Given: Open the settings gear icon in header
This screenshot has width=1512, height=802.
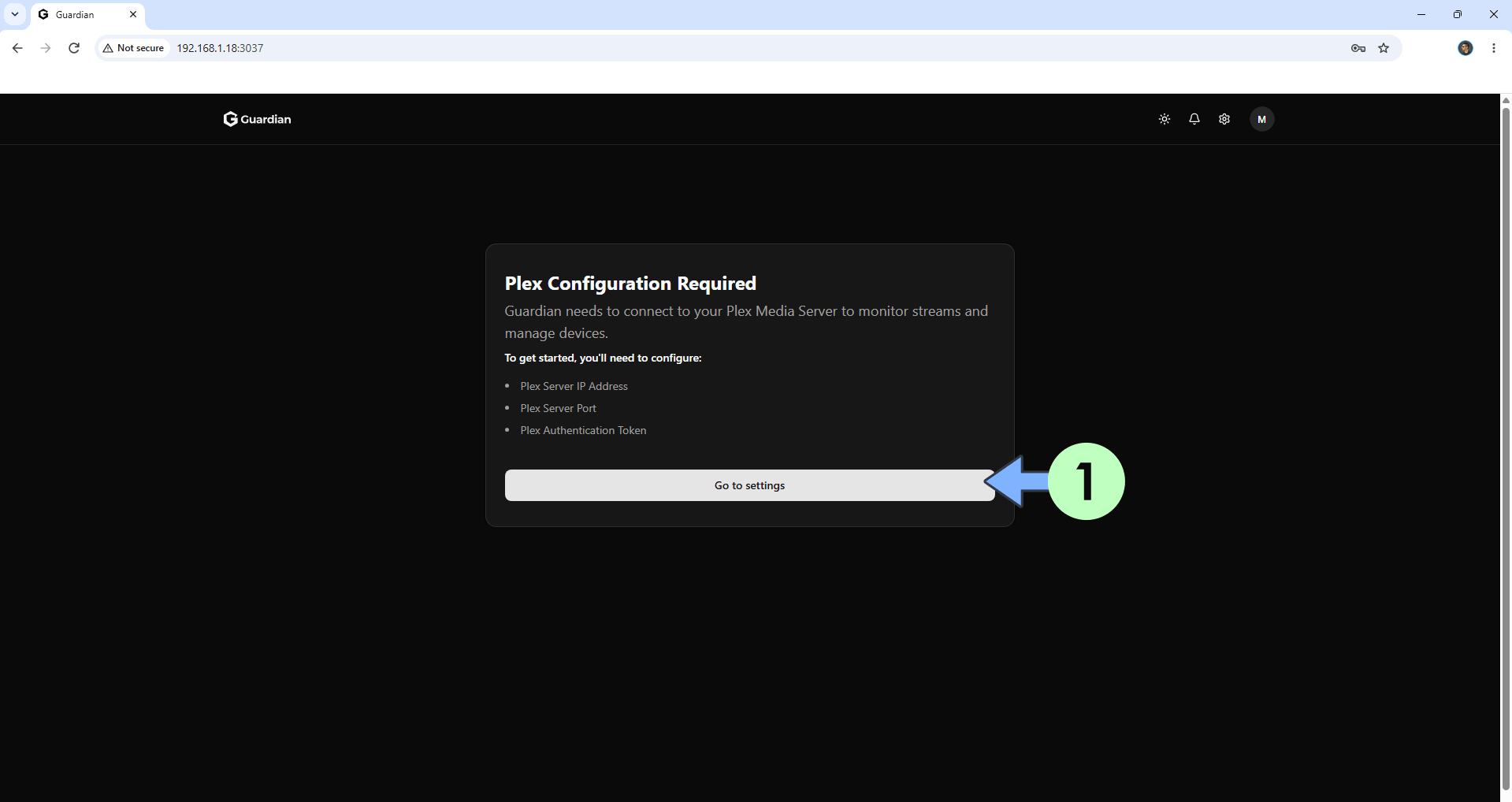Looking at the screenshot, I should (1224, 119).
